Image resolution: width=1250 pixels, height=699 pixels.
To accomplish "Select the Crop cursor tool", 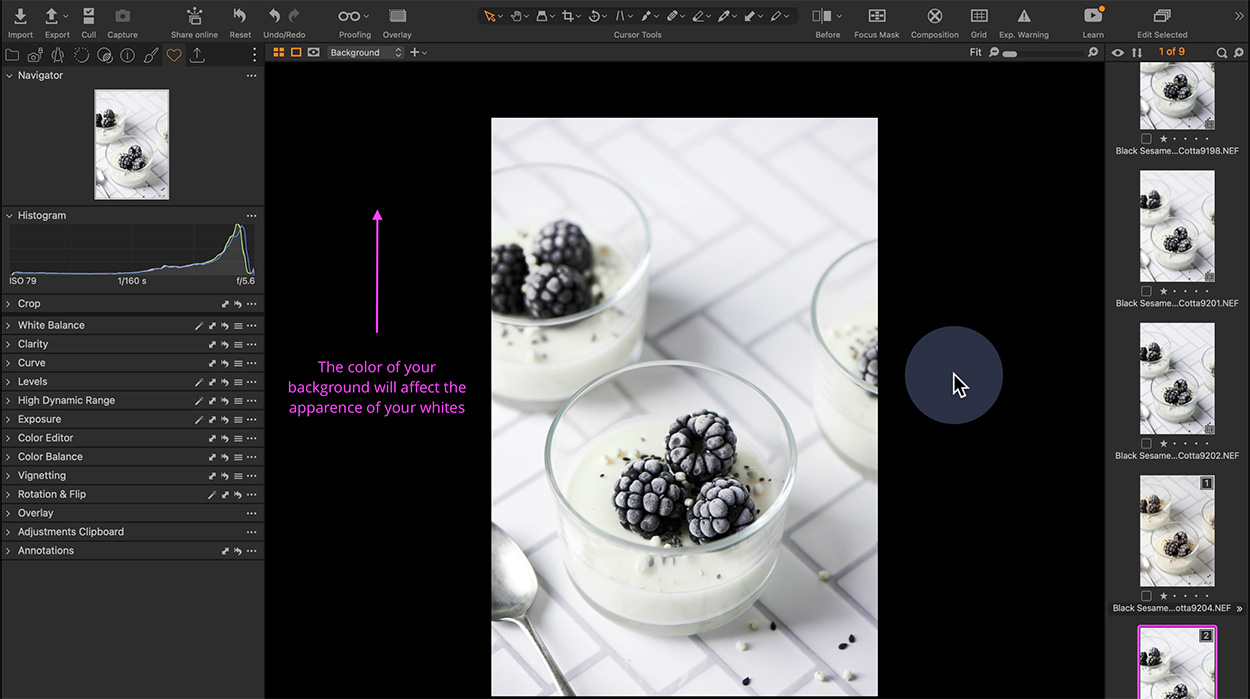I will coord(567,15).
